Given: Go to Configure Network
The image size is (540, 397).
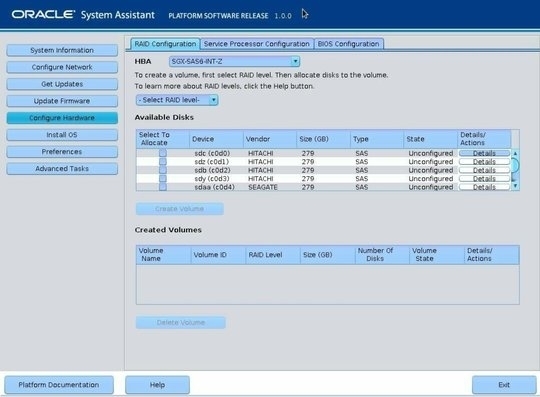Looking at the screenshot, I should [62, 67].
